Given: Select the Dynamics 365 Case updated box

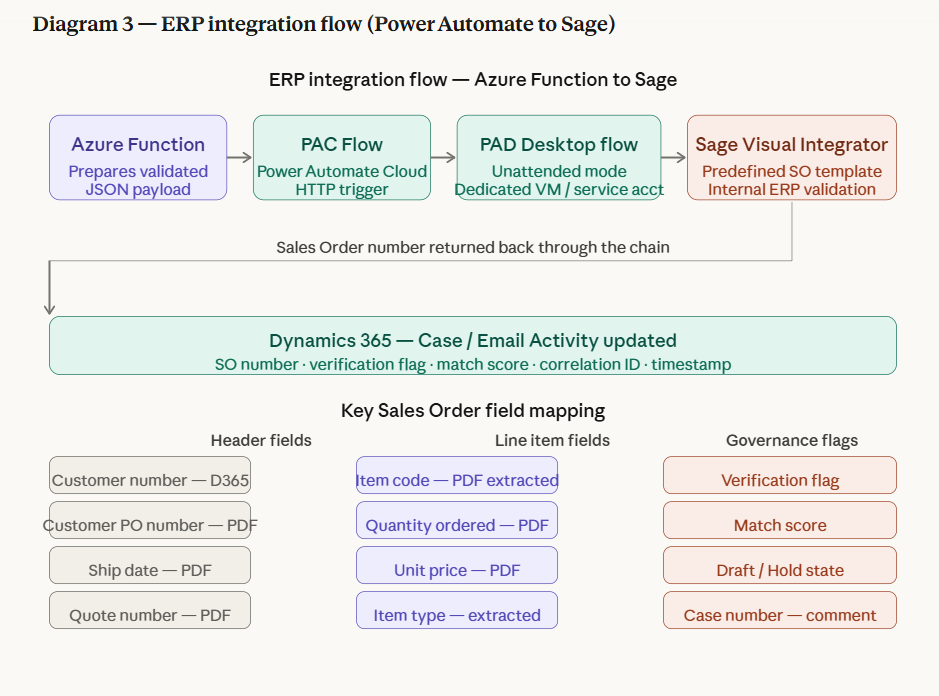Looking at the screenshot, I should (472, 346).
